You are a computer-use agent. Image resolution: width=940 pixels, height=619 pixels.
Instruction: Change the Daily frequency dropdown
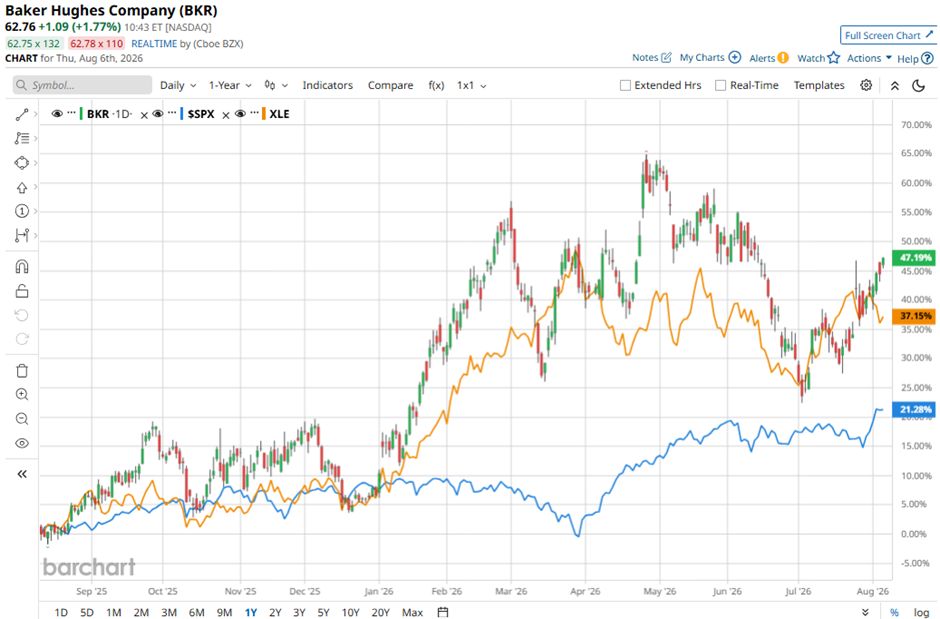pyautogui.click(x=178, y=86)
